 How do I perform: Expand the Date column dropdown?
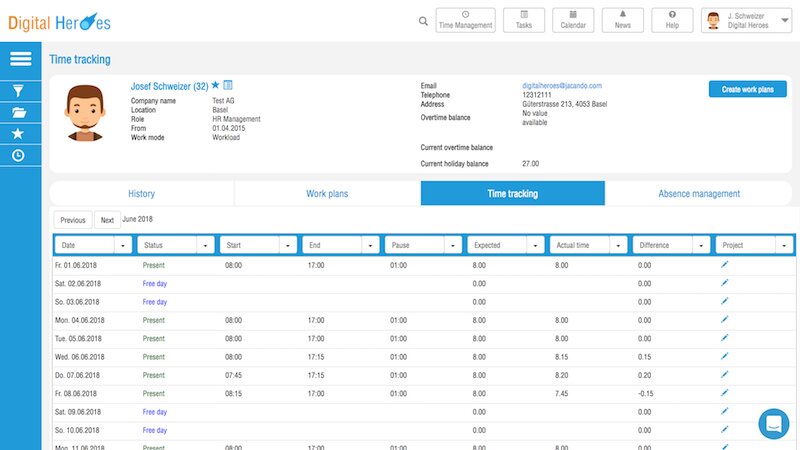point(123,244)
